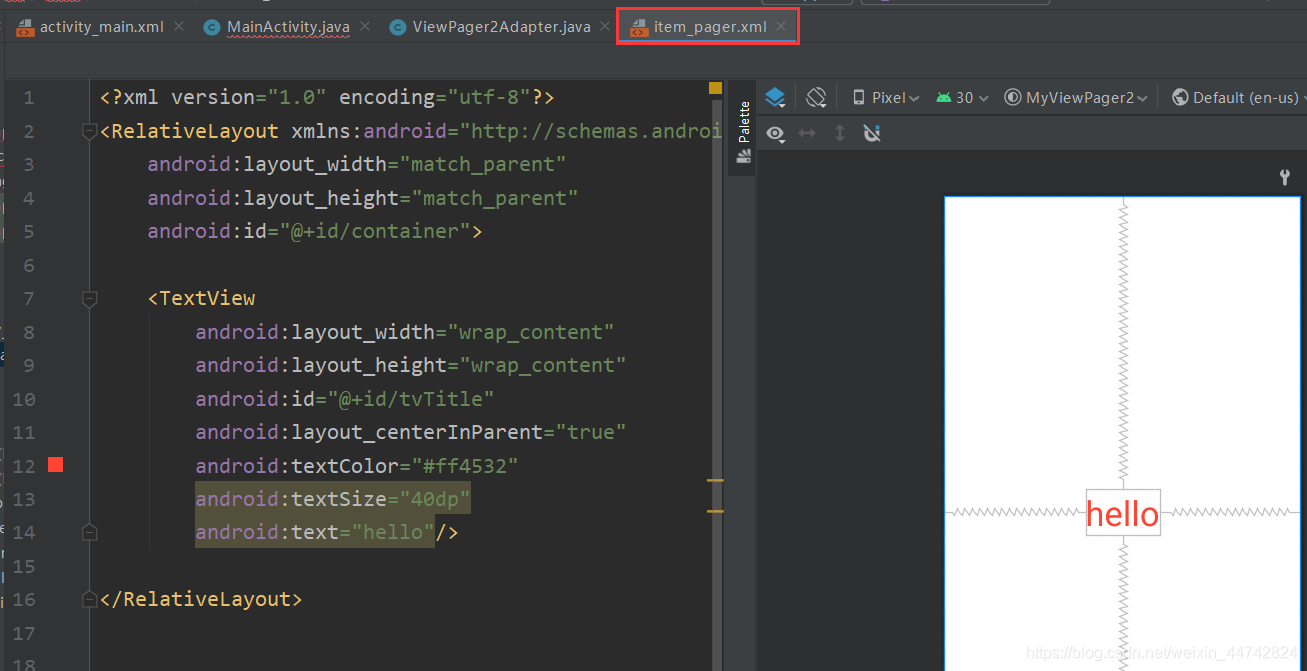The width and height of the screenshot is (1307, 671).
Task: Click the fold end marker at line 14
Action: point(89,532)
